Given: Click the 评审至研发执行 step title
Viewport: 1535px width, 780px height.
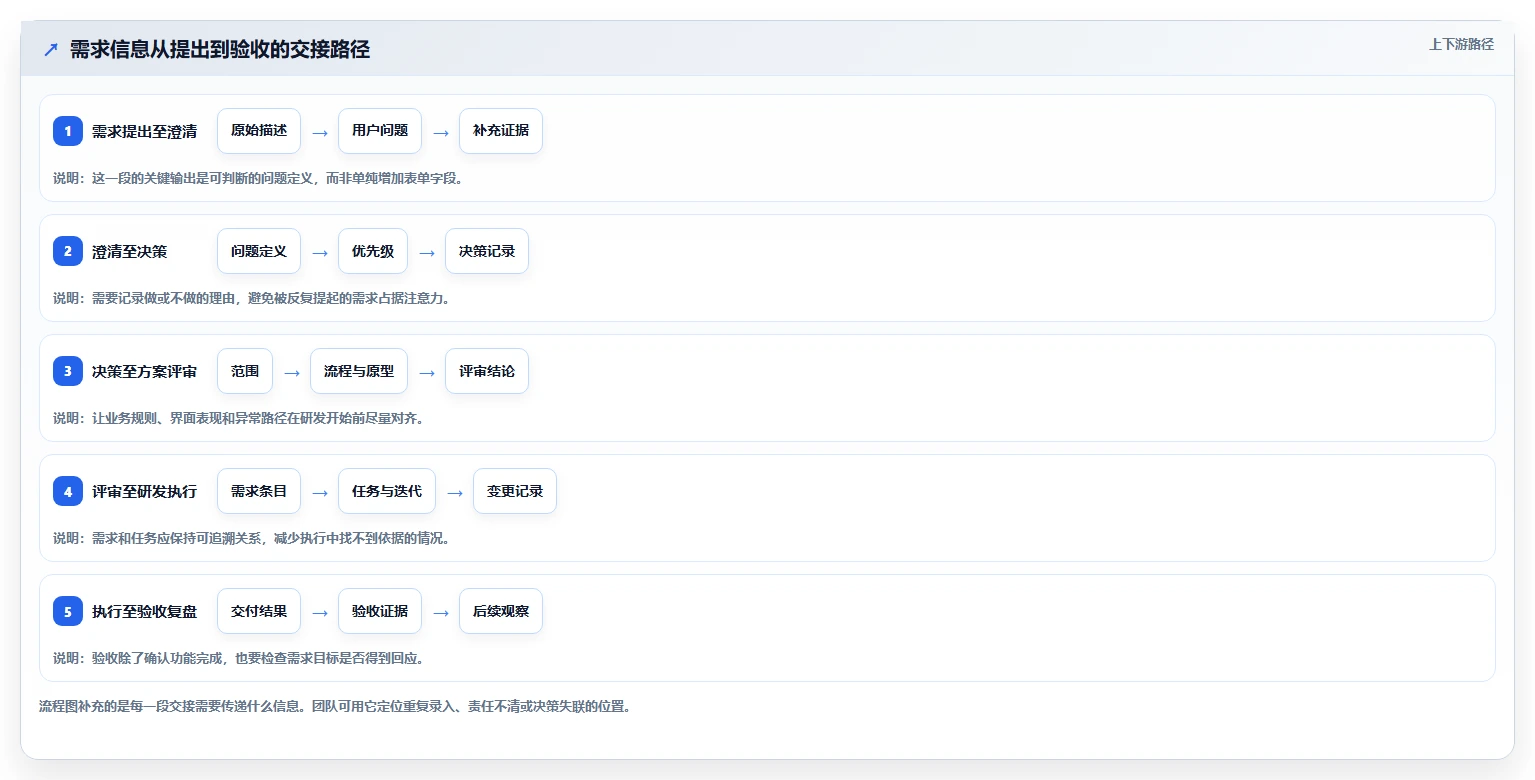Looking at the screenshot, I should pyautogui.click(x=144, y=491).
